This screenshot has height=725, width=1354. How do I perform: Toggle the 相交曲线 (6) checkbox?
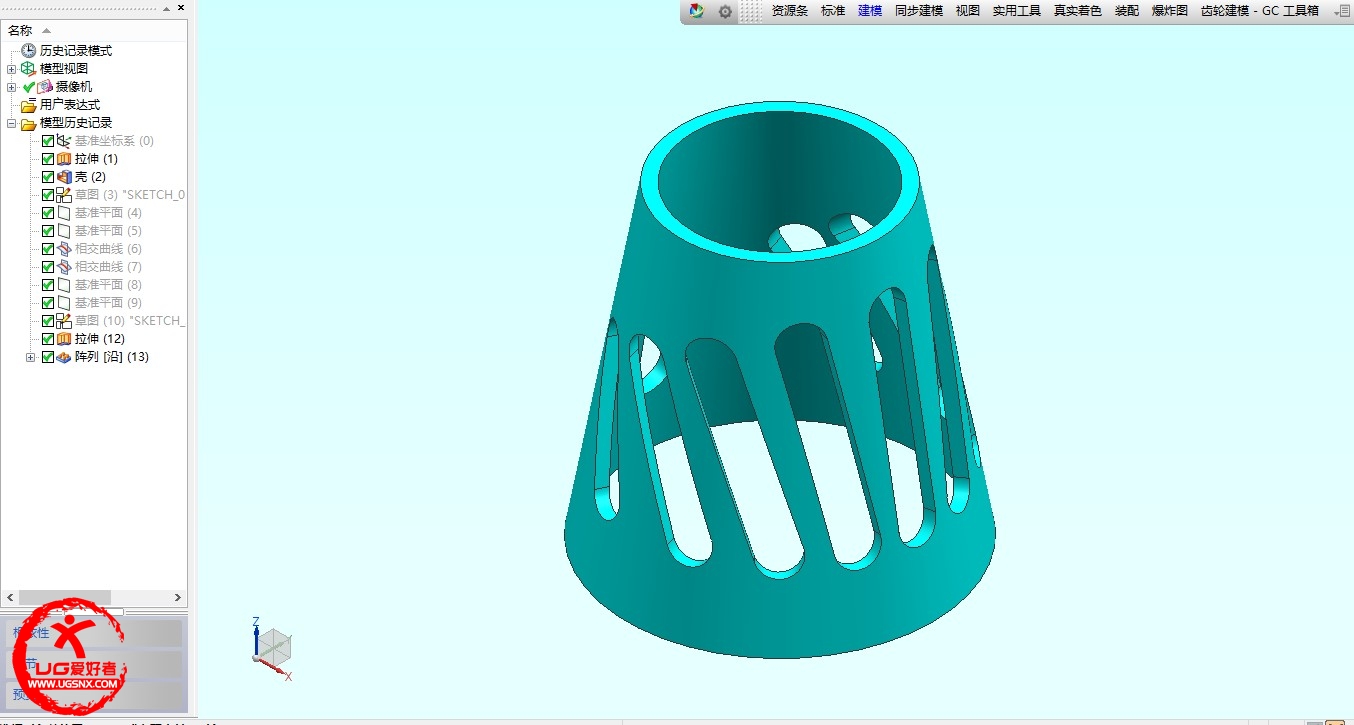click(x=48, y=249)
